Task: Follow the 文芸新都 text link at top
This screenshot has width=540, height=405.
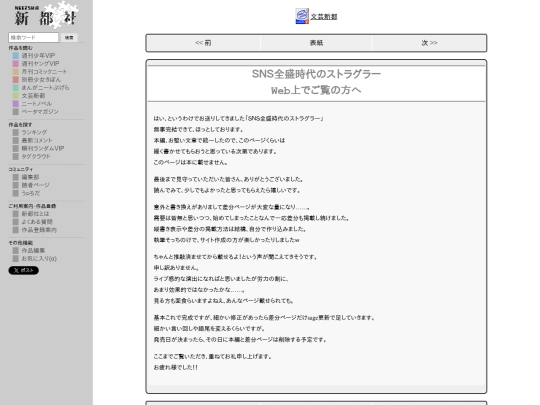Action: [x=324, y=17]
